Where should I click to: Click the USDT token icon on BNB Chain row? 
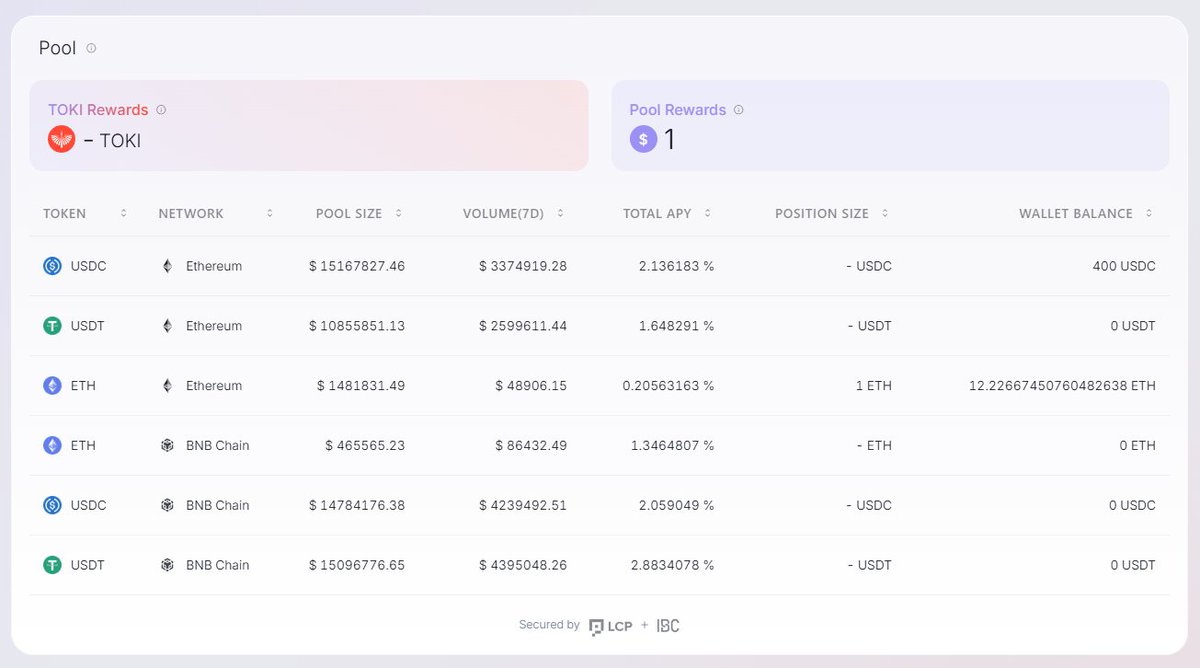53,565
